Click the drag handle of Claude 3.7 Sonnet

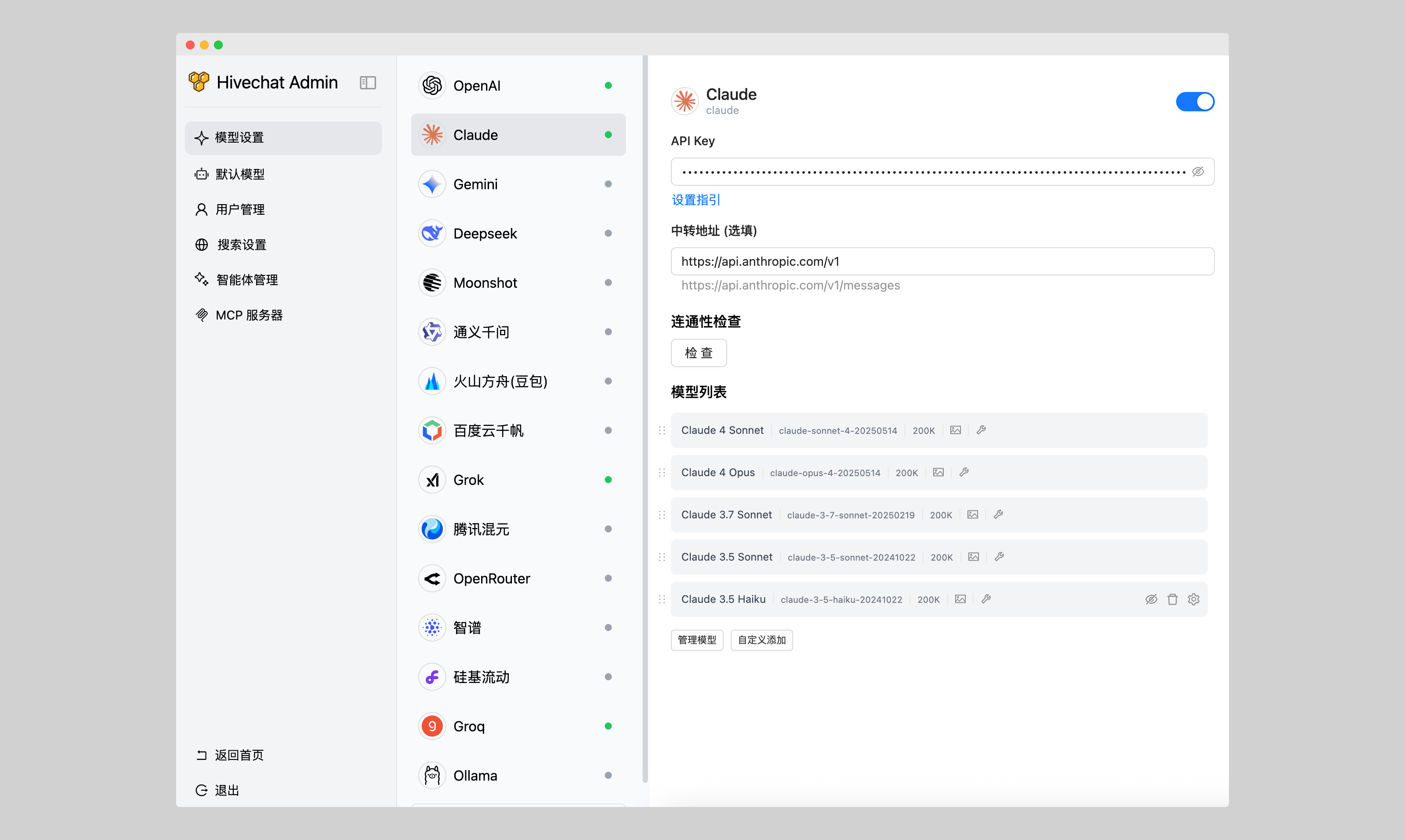pos(662,515)
